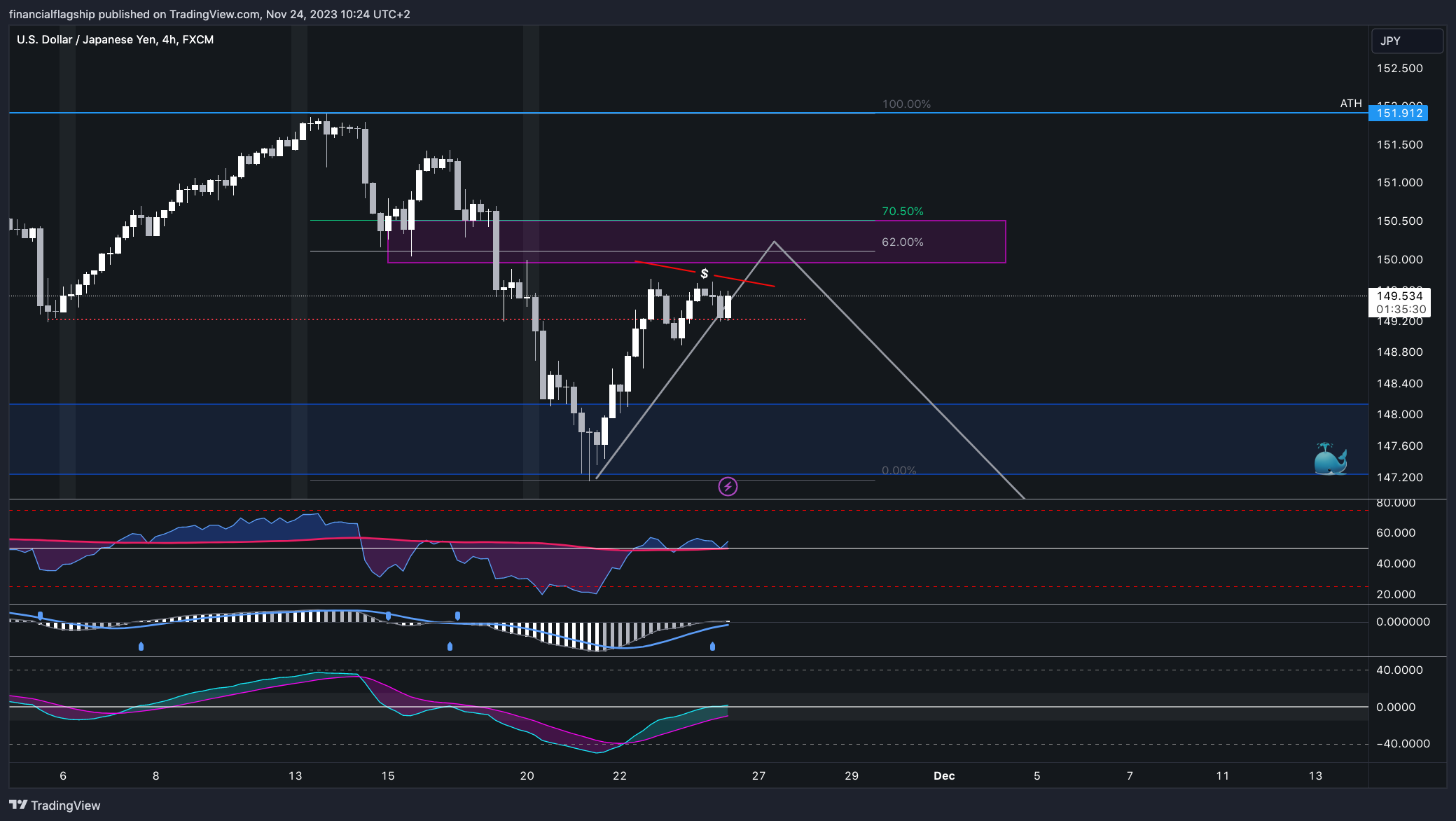Click the whale emoji icon on chart
Screen dimensions: 1456x821
click(1331, 460)
